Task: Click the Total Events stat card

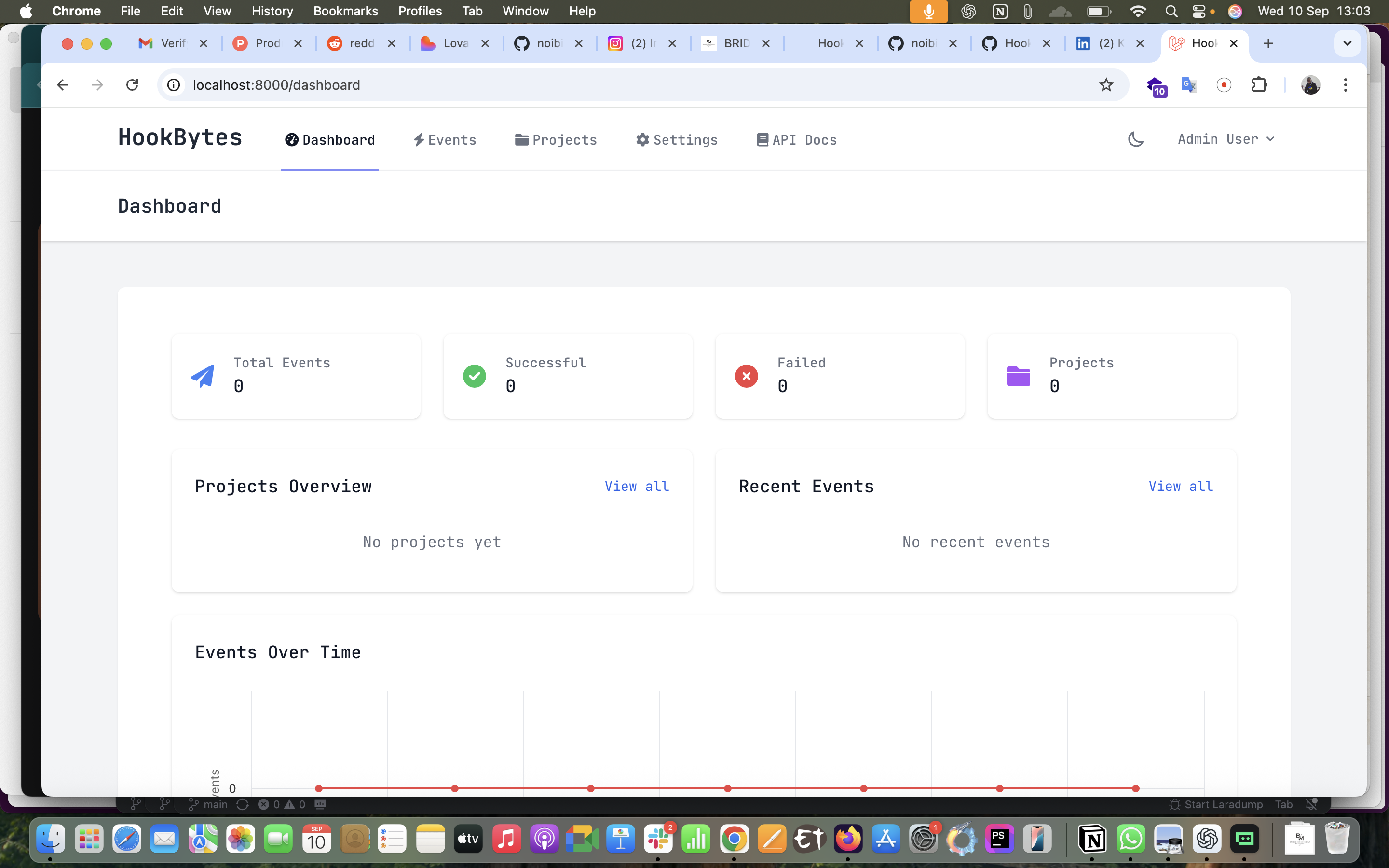Action: click(296, 376)
